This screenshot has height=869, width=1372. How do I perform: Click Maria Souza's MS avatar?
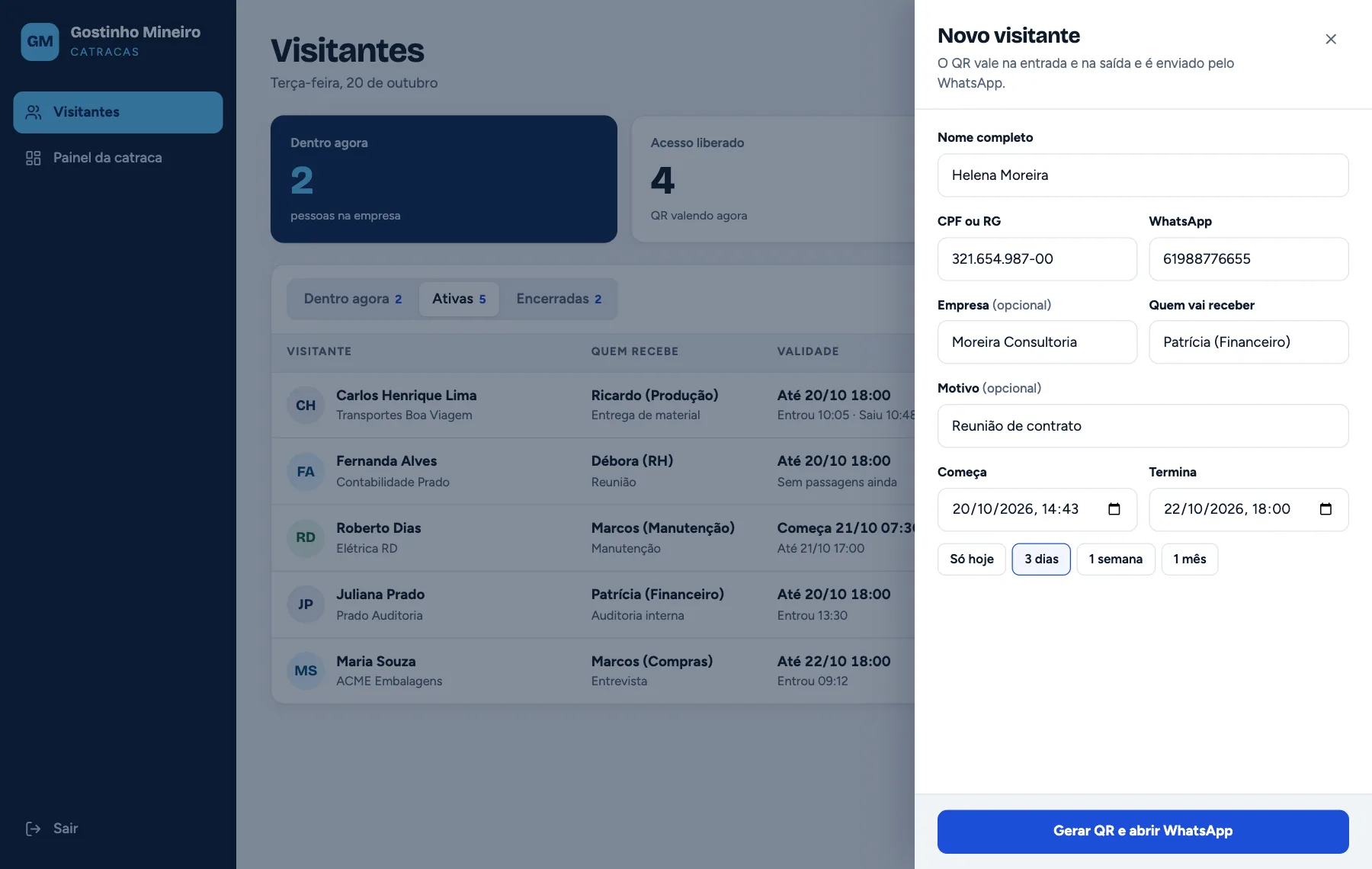click(306, 671)
